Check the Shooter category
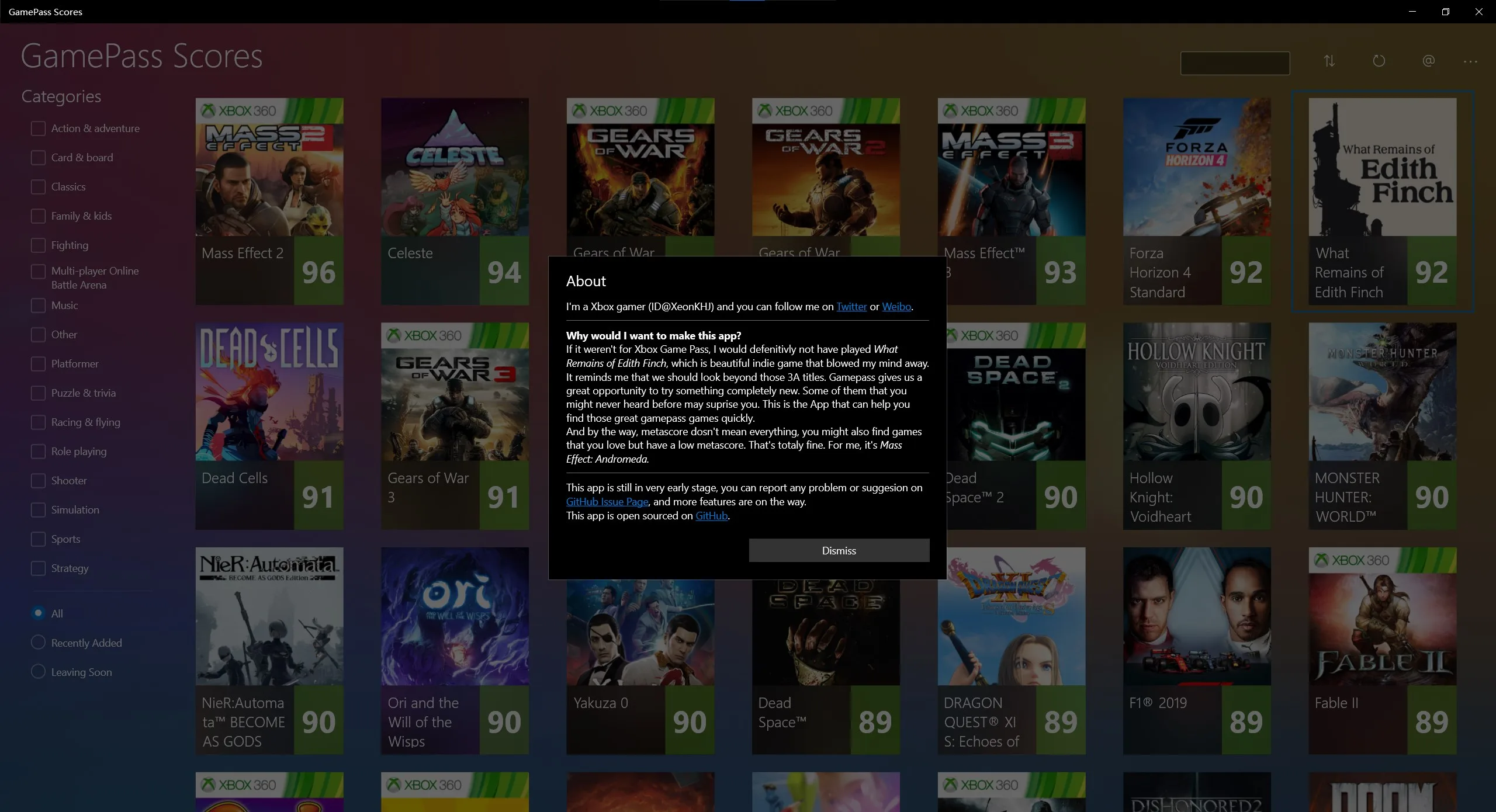This screenshot has width=1496, height=812. [x=38, y=481]
